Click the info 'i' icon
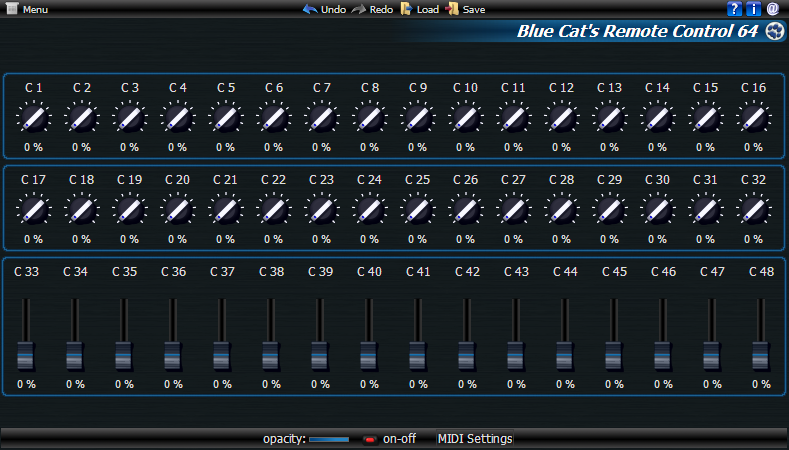Image resolution: width=789 pixels, height=450 pixels. (754, 9)
